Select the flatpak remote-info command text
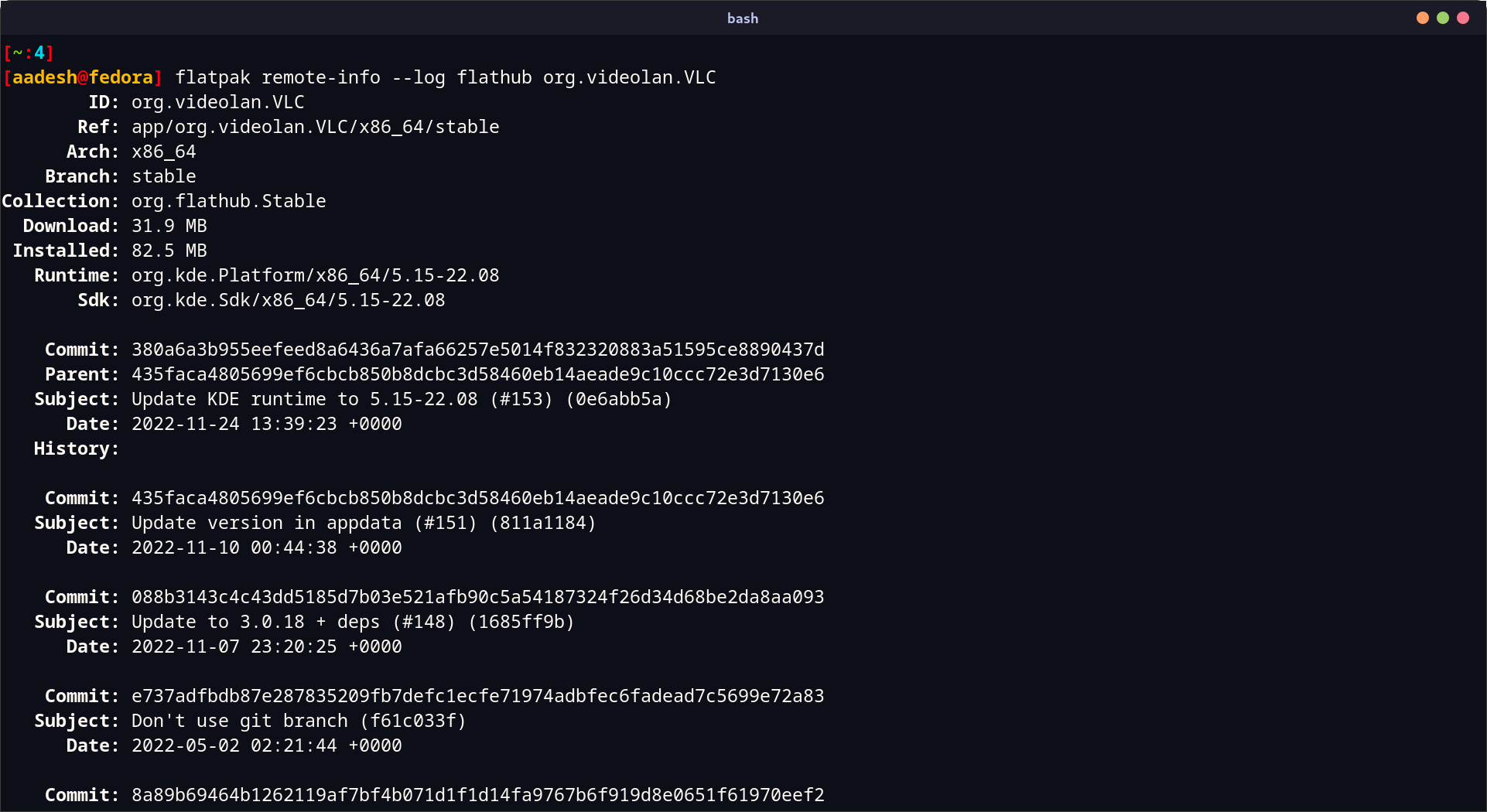 [x=445, y=77]
